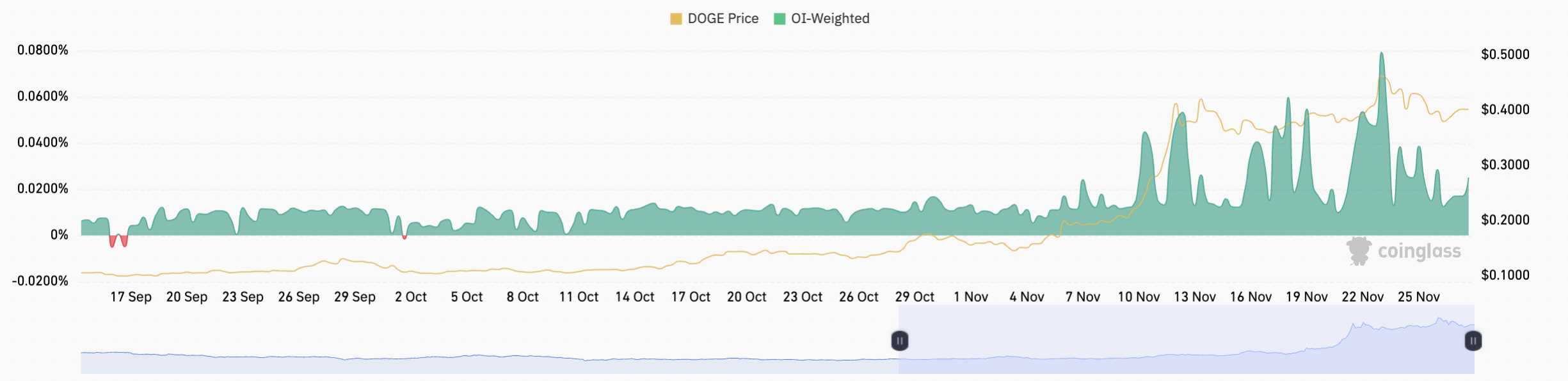The image size is (1568, 381).
Task: Click the 23 Oct date label
Action: pos(803,297)
